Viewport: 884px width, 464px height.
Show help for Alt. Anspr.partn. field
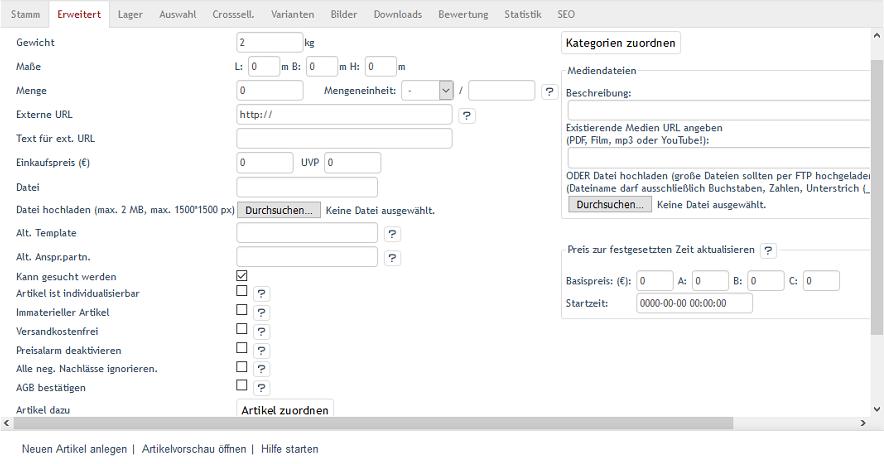coord(392,258)
